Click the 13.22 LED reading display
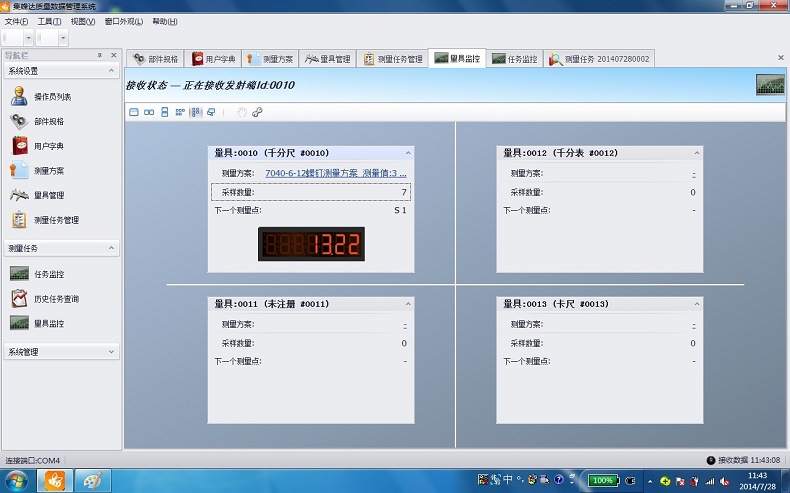 click(x=311, y=243)
